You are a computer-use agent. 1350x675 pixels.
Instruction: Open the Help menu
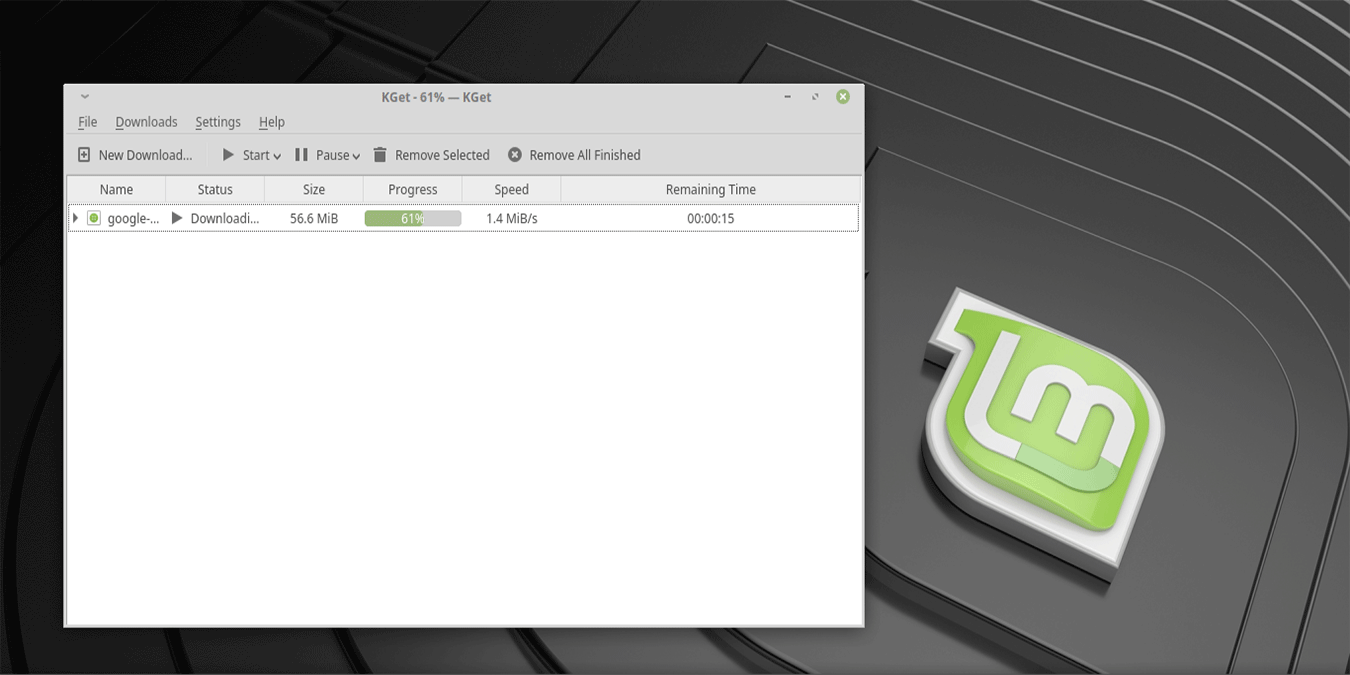pos(271,121)
